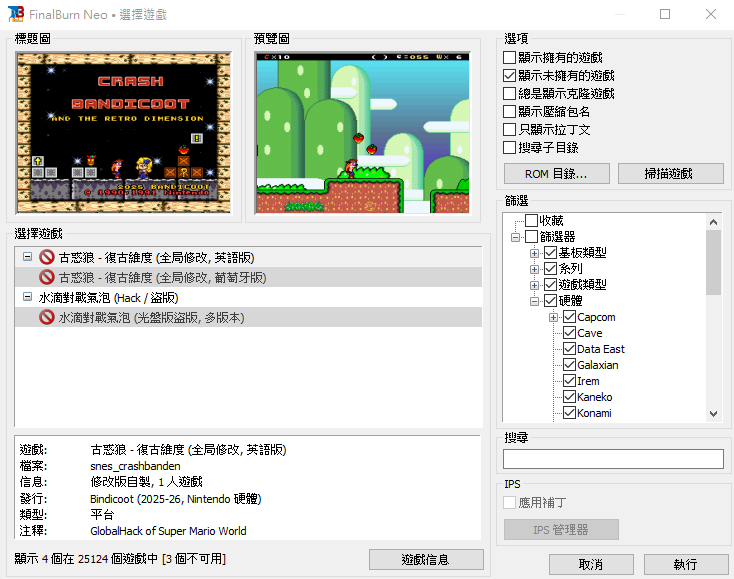Uncheck the Cave hardware checkbox
The image size is (734, 579).
point(569,333)
